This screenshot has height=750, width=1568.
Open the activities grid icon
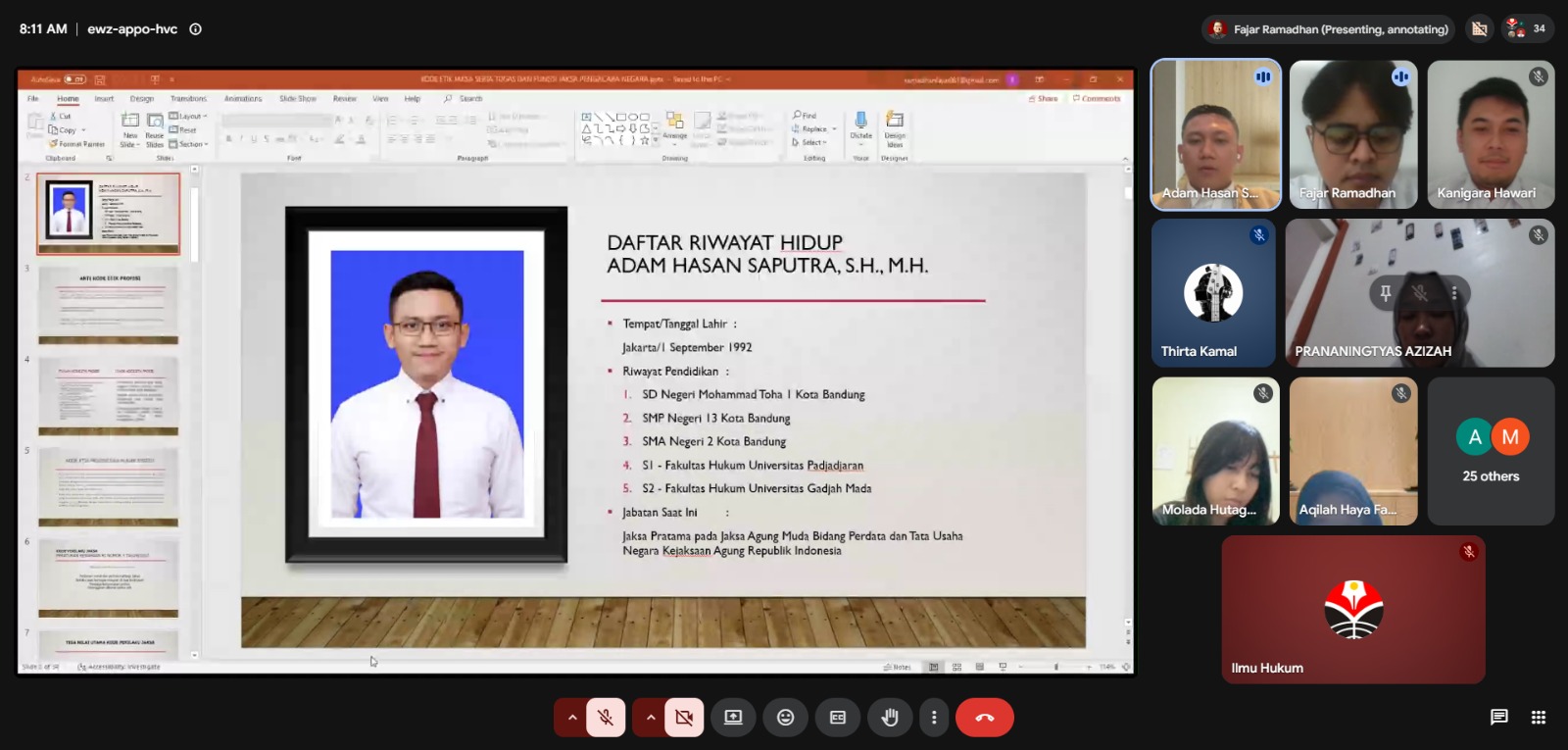coord(1539,718)
